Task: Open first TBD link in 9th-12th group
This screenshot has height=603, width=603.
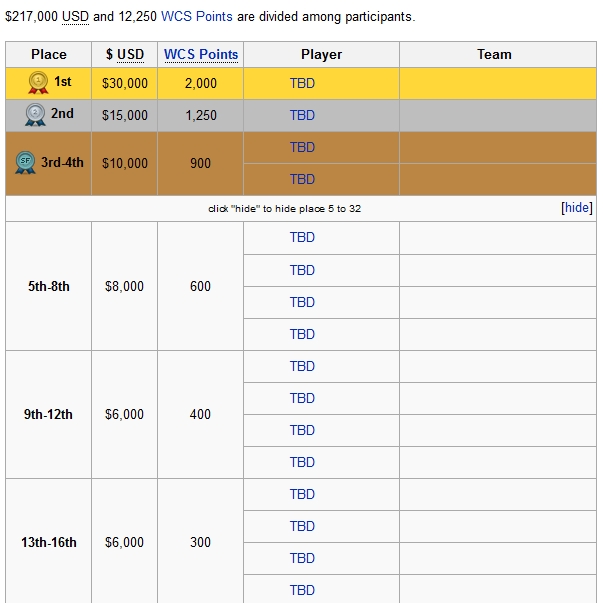Action: click(302, 366)
